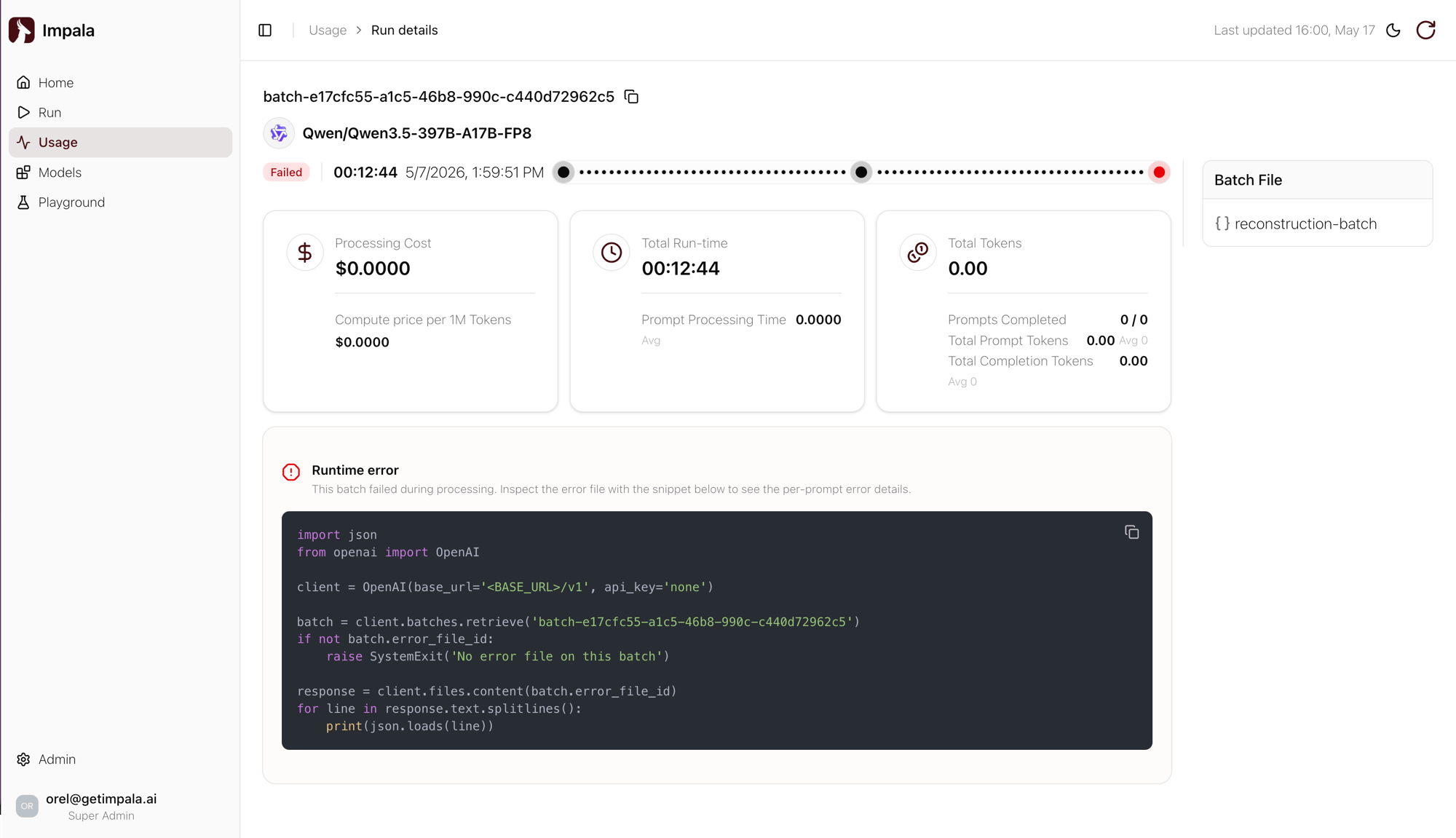Click the Impala logo icon
This screenshot has width=1456, height=838.
pos(22,30)
